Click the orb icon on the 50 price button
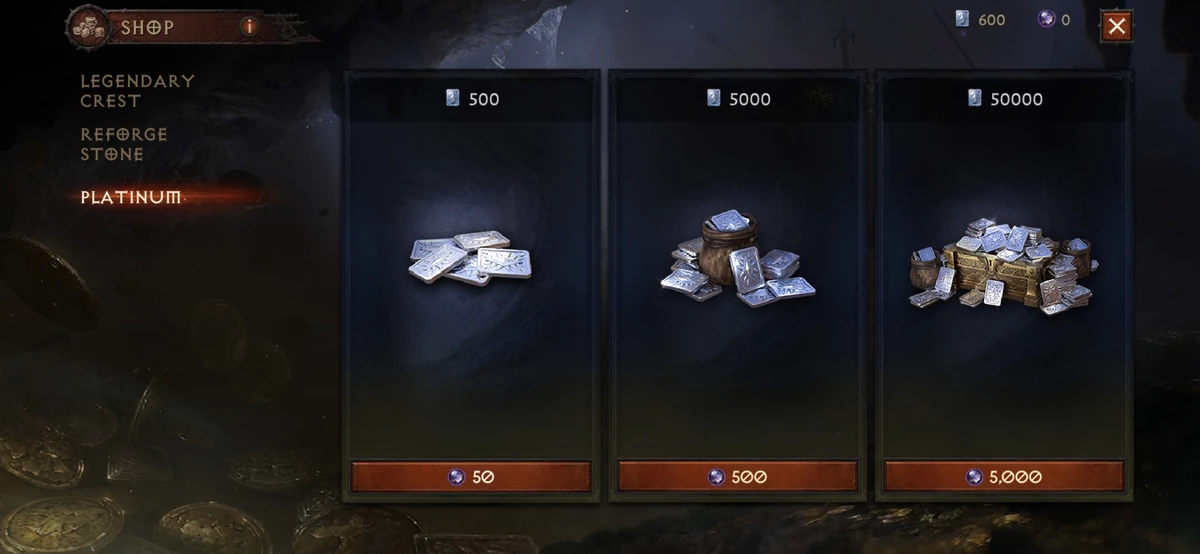 (456, 477)
